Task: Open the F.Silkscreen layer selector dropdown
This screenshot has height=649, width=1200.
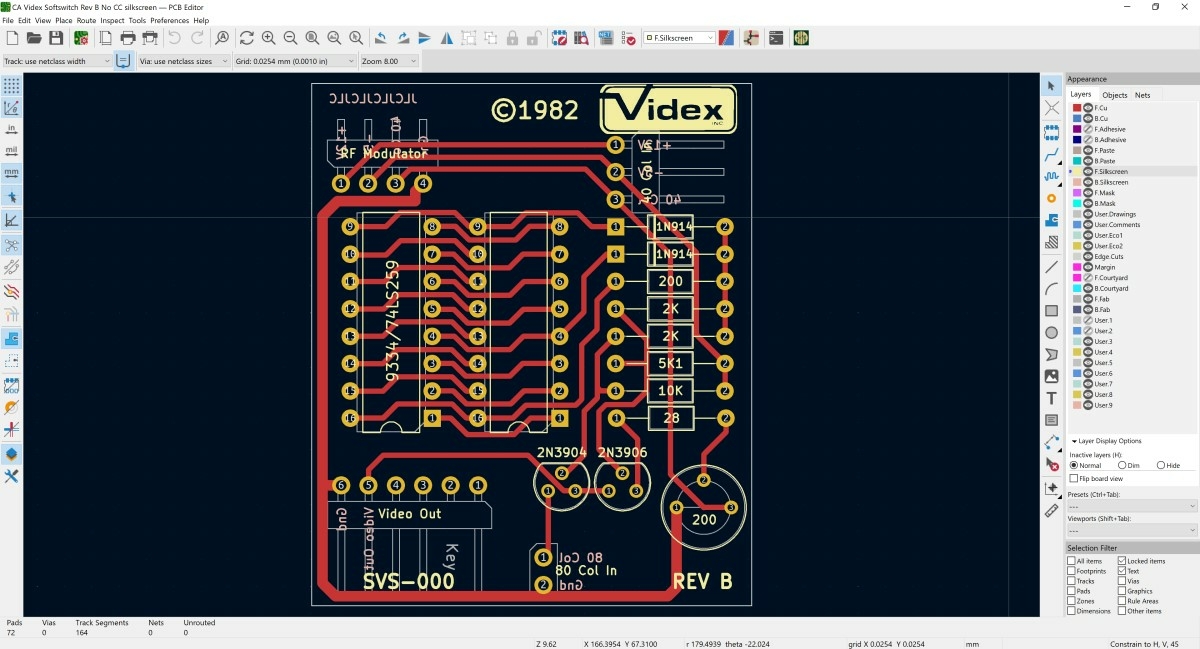Action: tap(679, 38)
